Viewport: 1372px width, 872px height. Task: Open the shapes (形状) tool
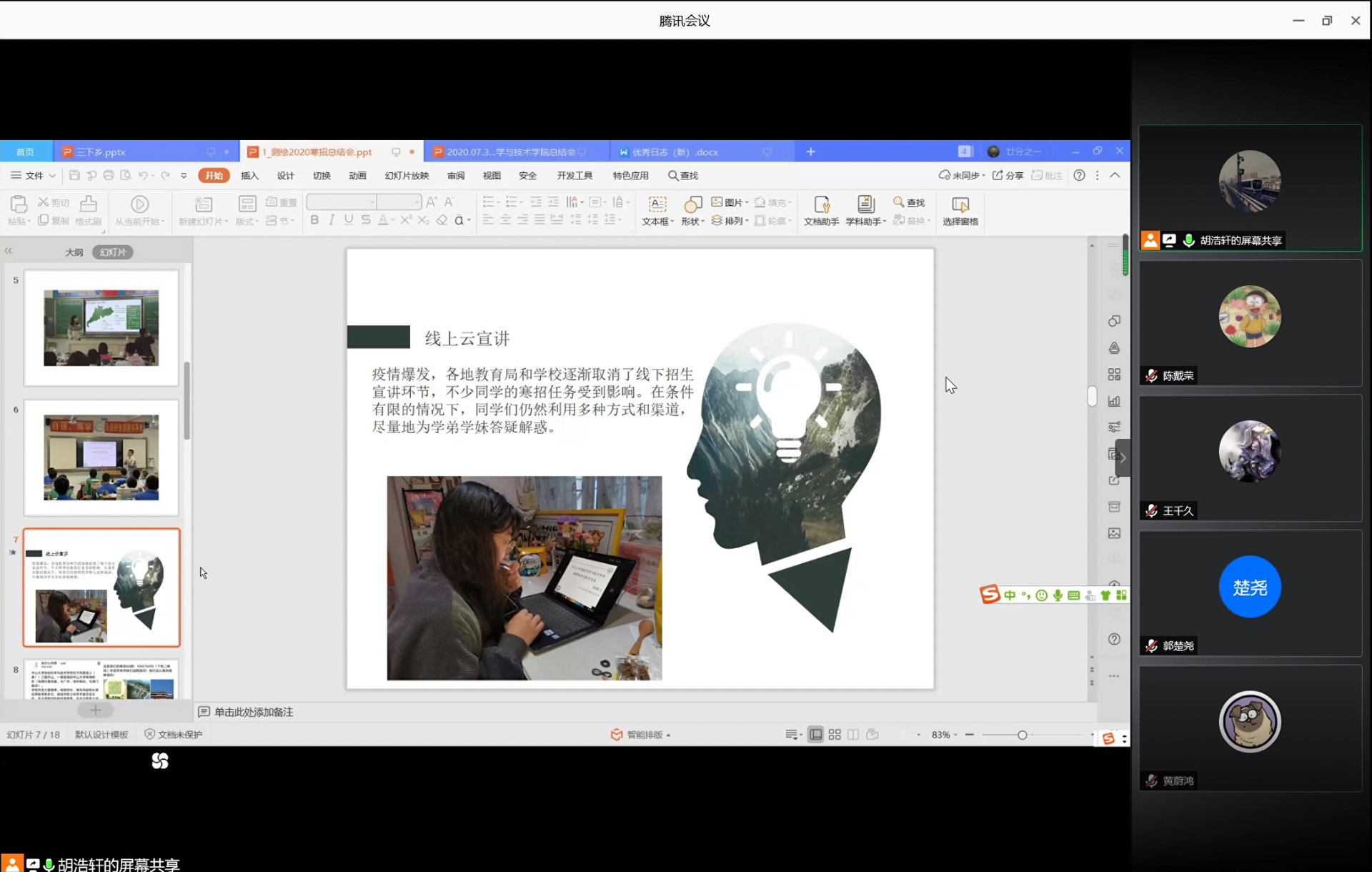coord(692,206)
